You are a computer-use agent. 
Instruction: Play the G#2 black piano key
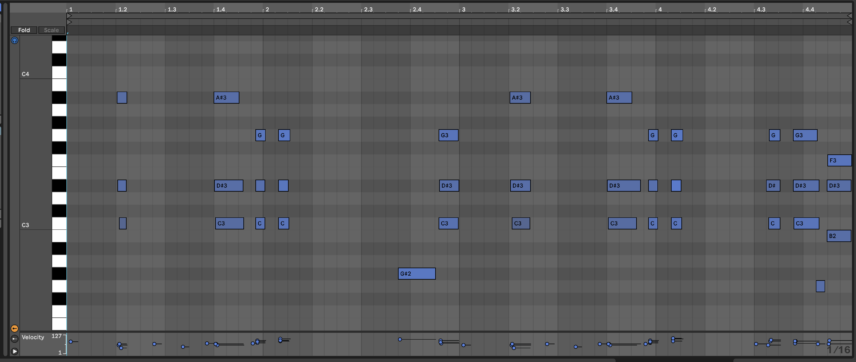59,274
